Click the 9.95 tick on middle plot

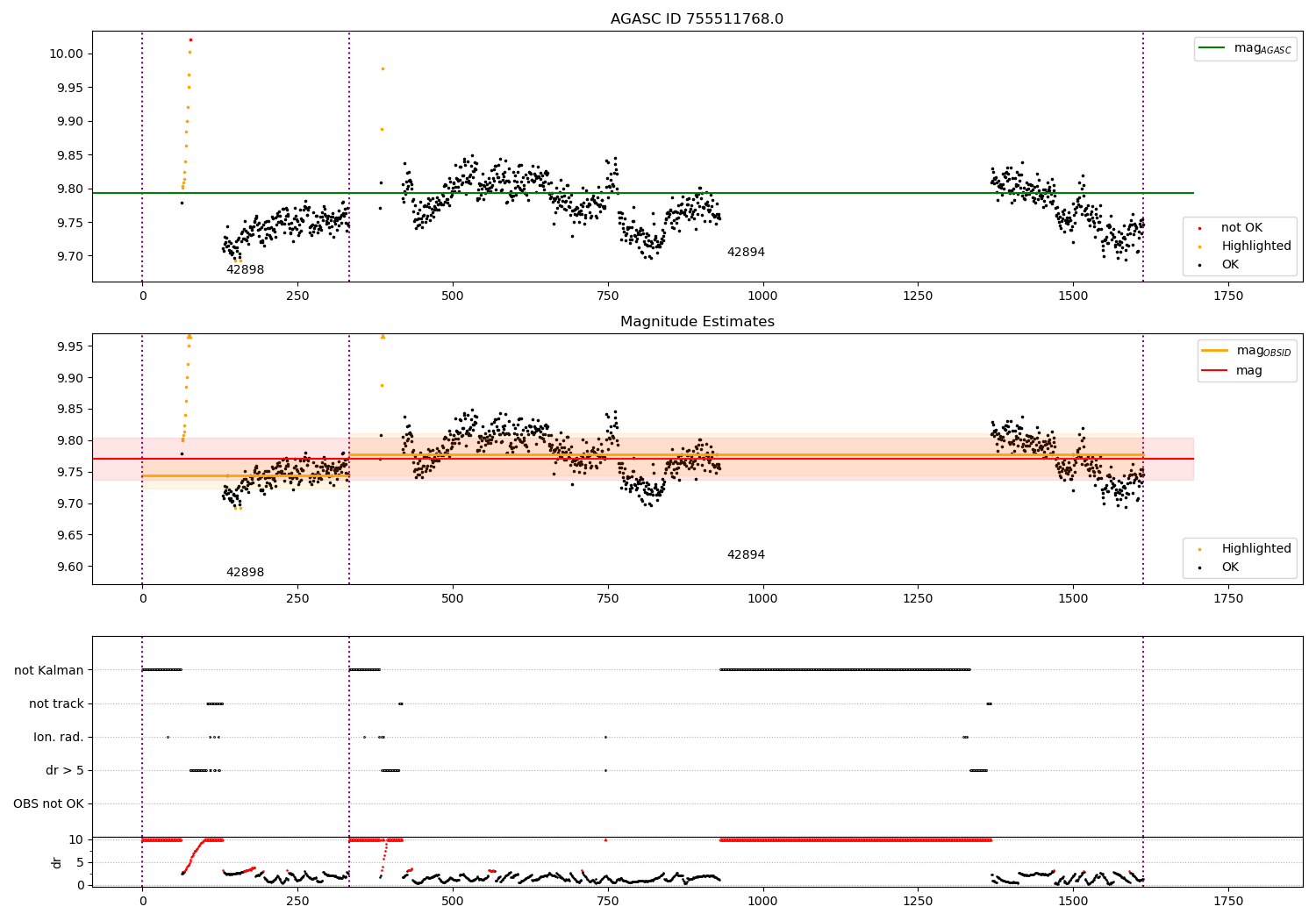[x=69, y=346]
